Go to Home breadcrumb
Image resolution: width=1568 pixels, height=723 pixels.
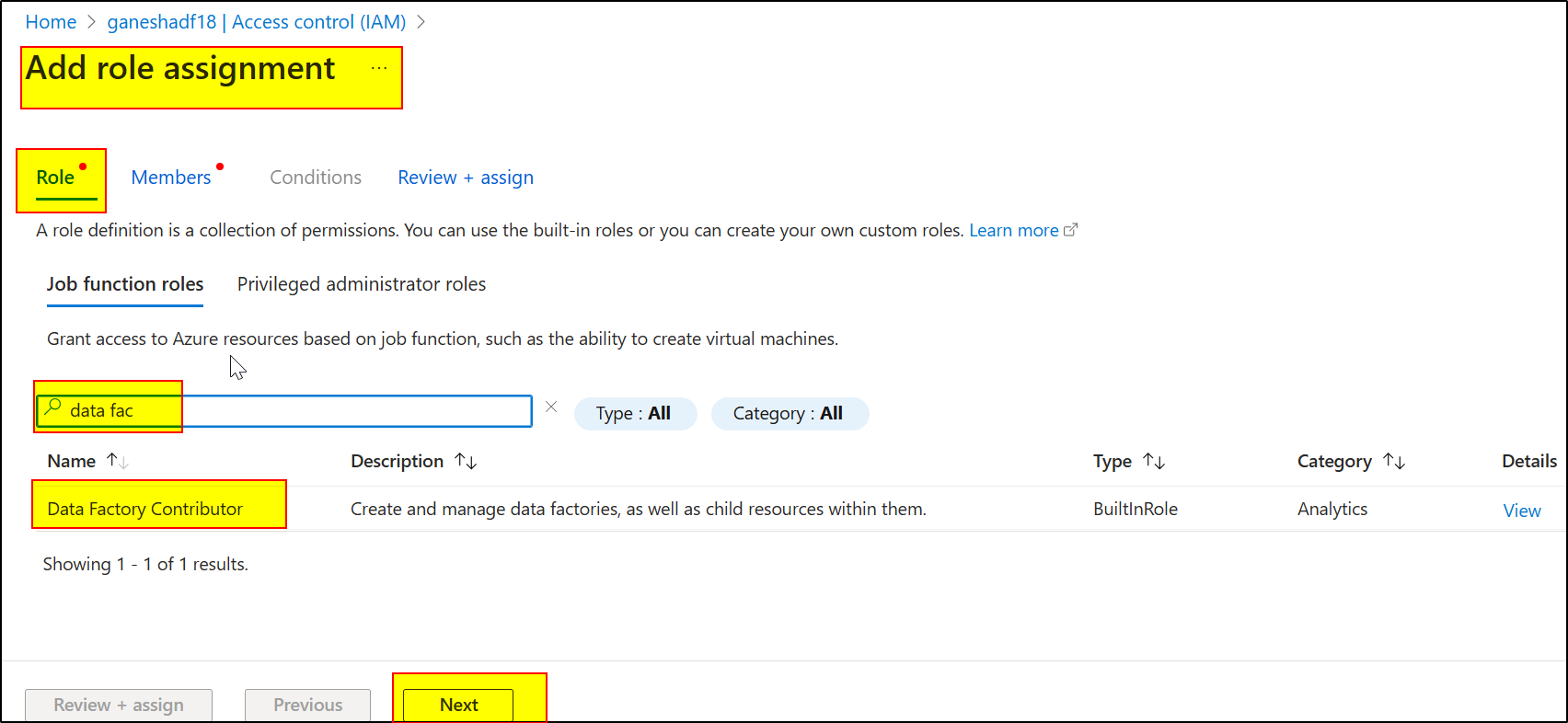pyautogui.click(x=51, y=22)
